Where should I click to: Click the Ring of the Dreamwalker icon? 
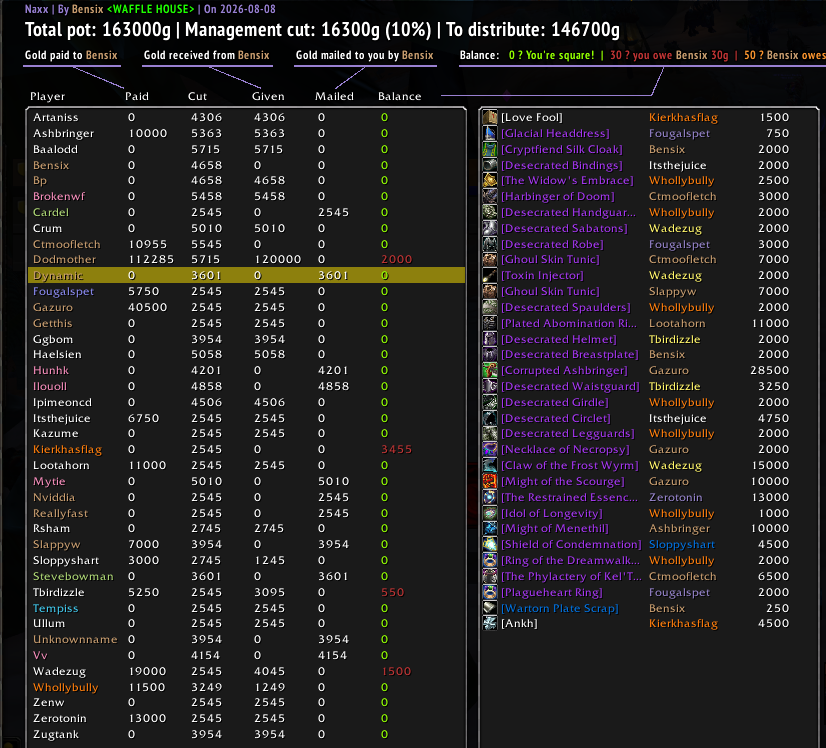(x=490, y=560)
